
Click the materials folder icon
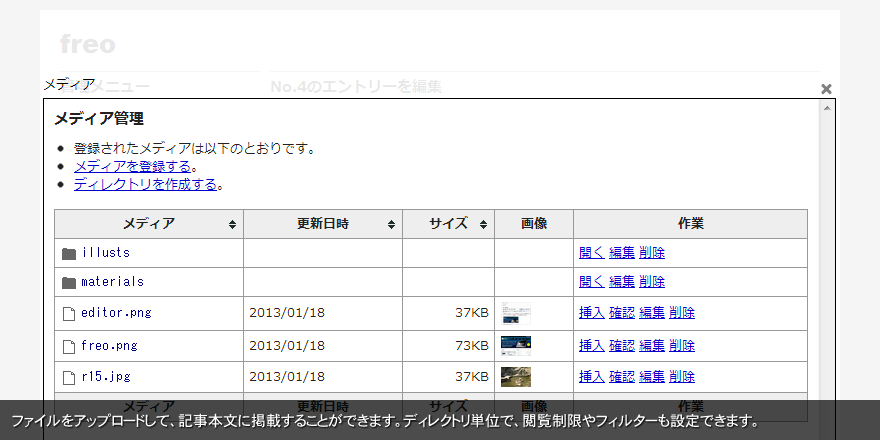click(x=69, y=282)
